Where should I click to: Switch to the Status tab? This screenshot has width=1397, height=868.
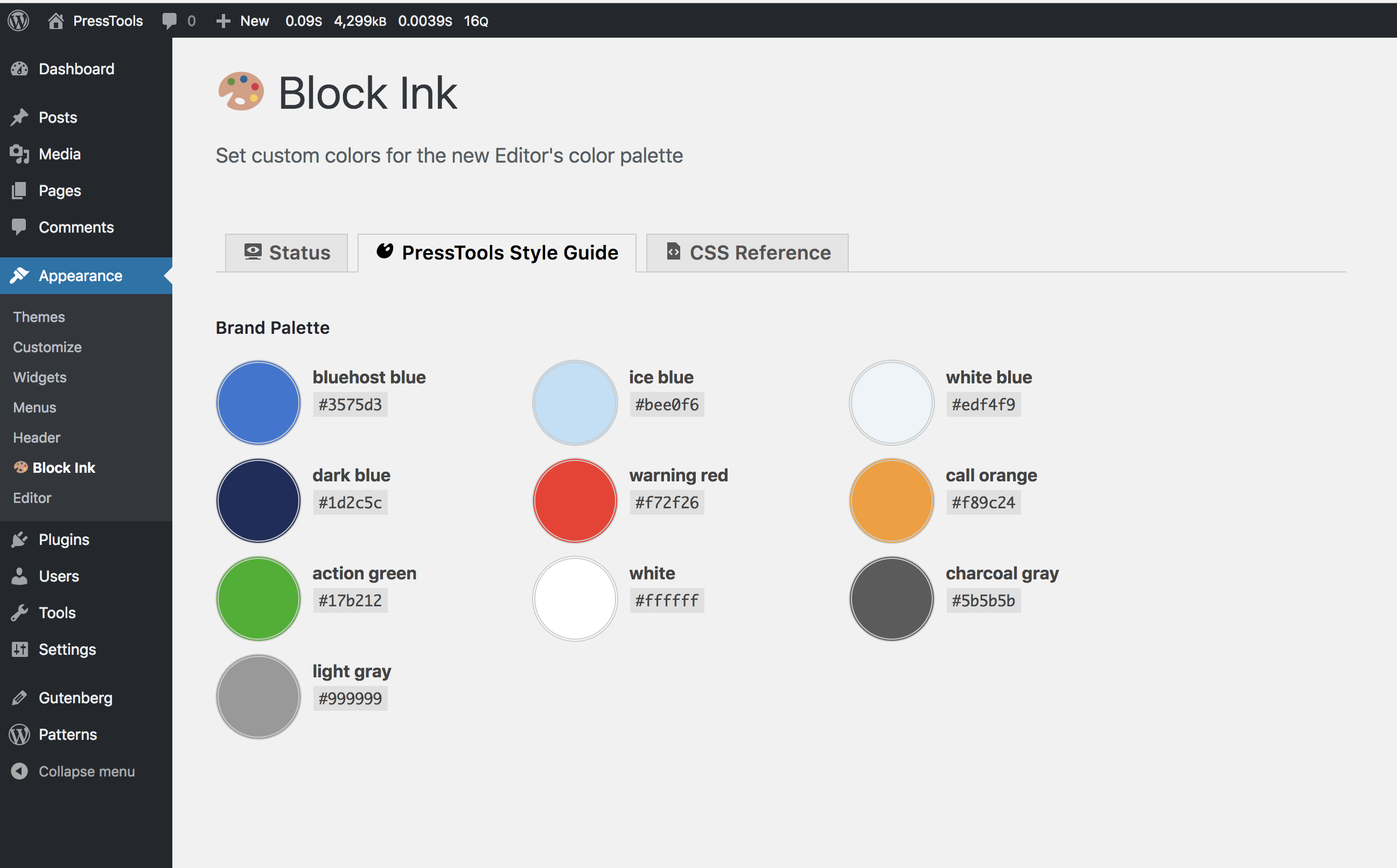pyautogui.click(x=287, y=253)
